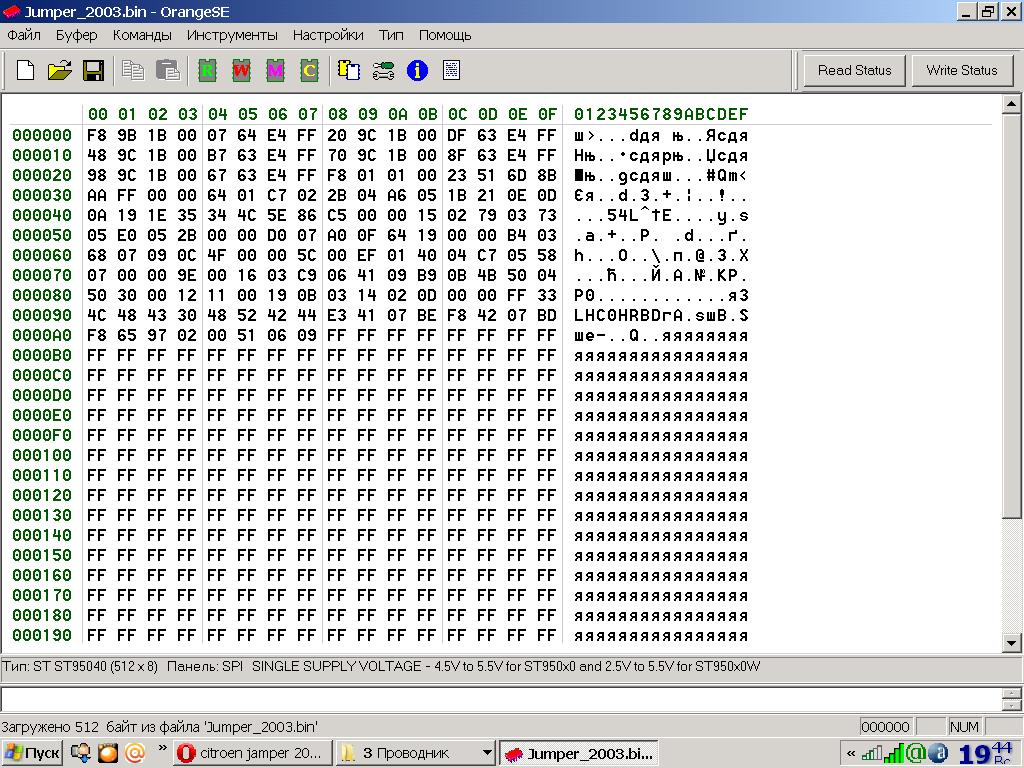Viewport: 1024px width, 768px height.
Task: Click the blue round tray icon
Action: [938, 753]
